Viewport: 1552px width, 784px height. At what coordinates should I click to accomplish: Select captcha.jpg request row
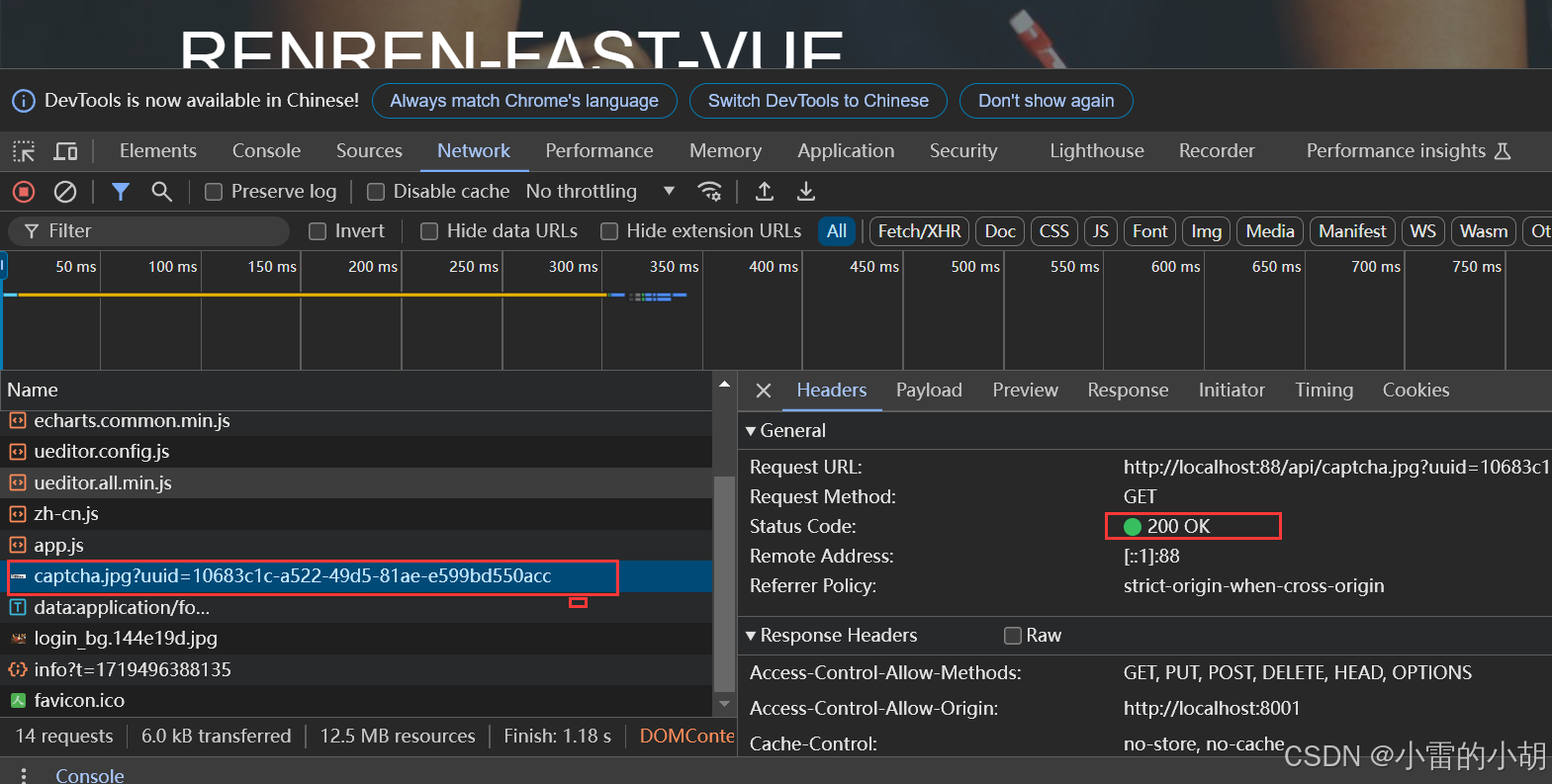coord(356,576)
